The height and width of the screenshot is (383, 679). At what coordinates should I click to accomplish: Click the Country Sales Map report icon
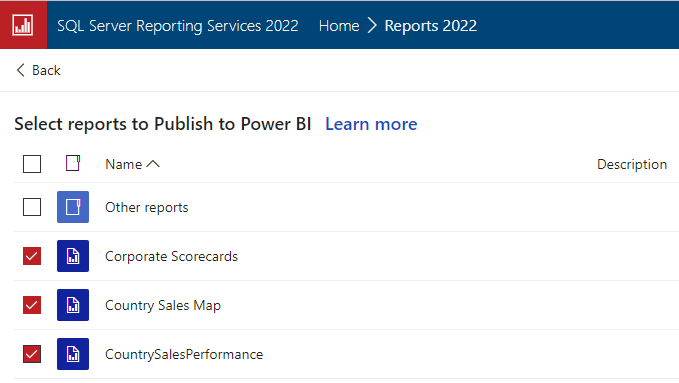coord(73,305)
